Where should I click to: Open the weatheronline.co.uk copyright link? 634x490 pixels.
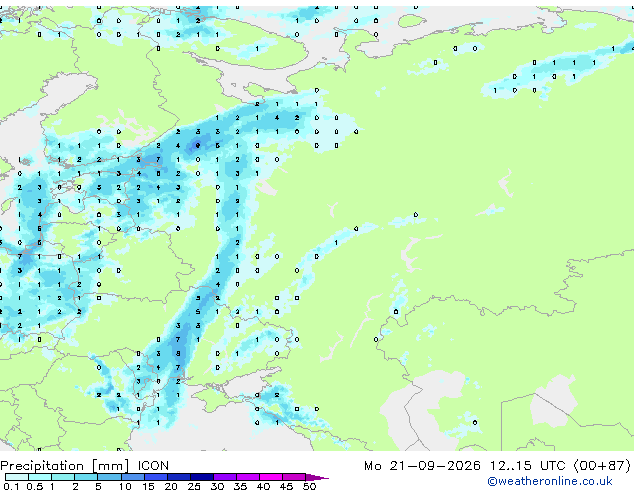pyautogui.click(x=550, y=481)
